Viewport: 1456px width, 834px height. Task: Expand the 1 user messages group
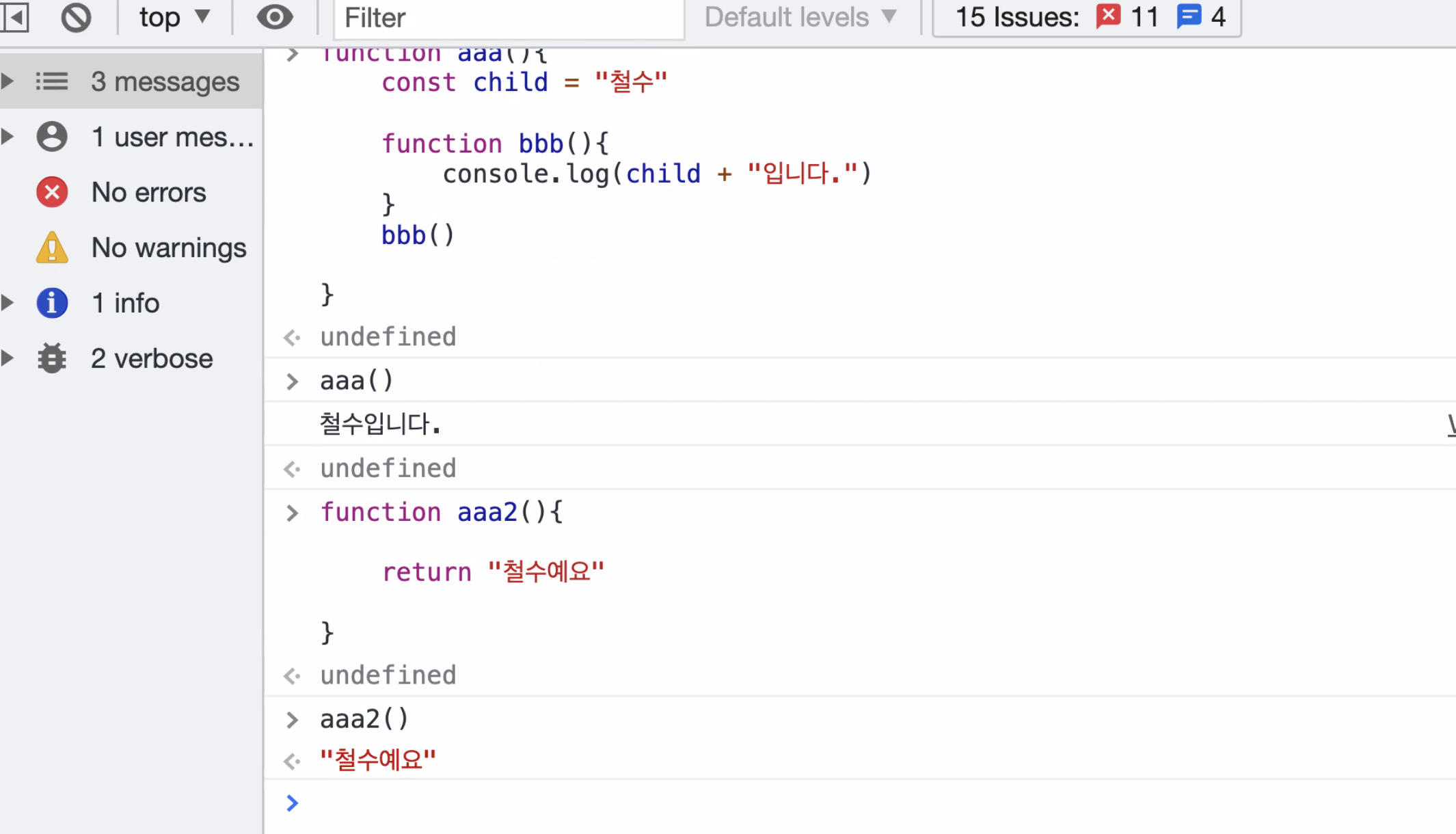coord(8,137)
